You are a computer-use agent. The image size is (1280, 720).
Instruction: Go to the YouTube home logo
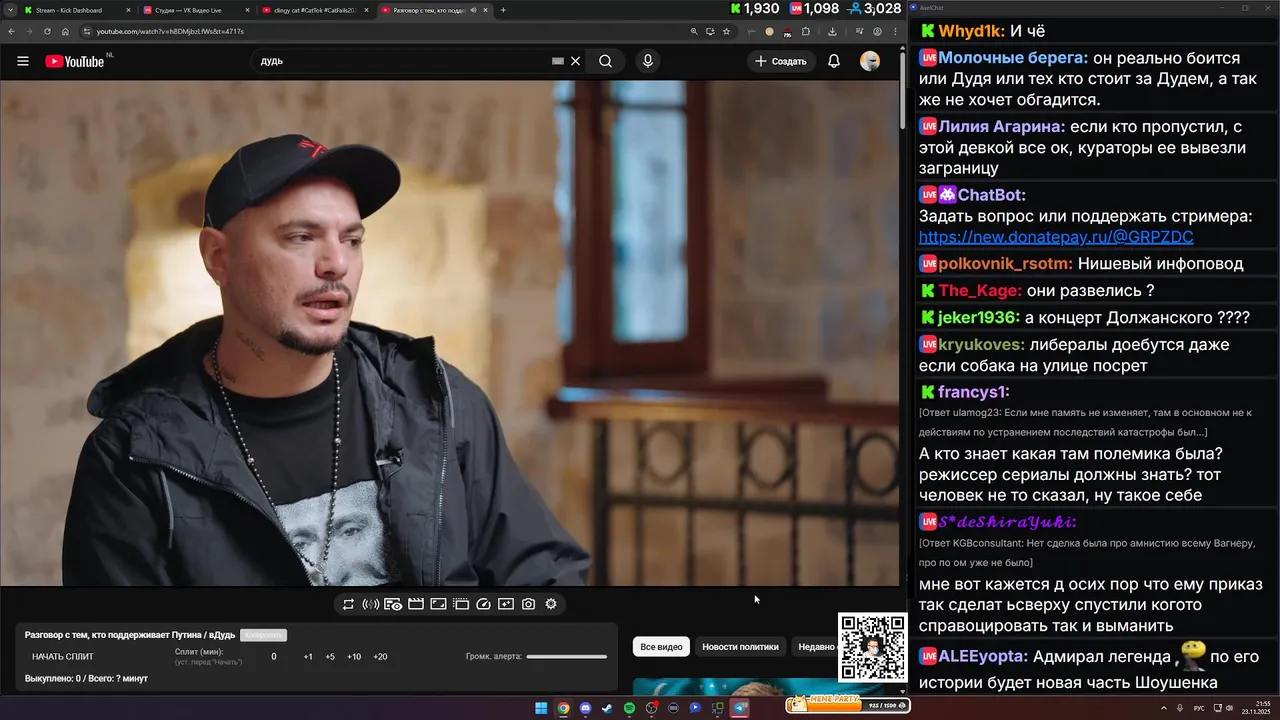(x=75, y=61)
